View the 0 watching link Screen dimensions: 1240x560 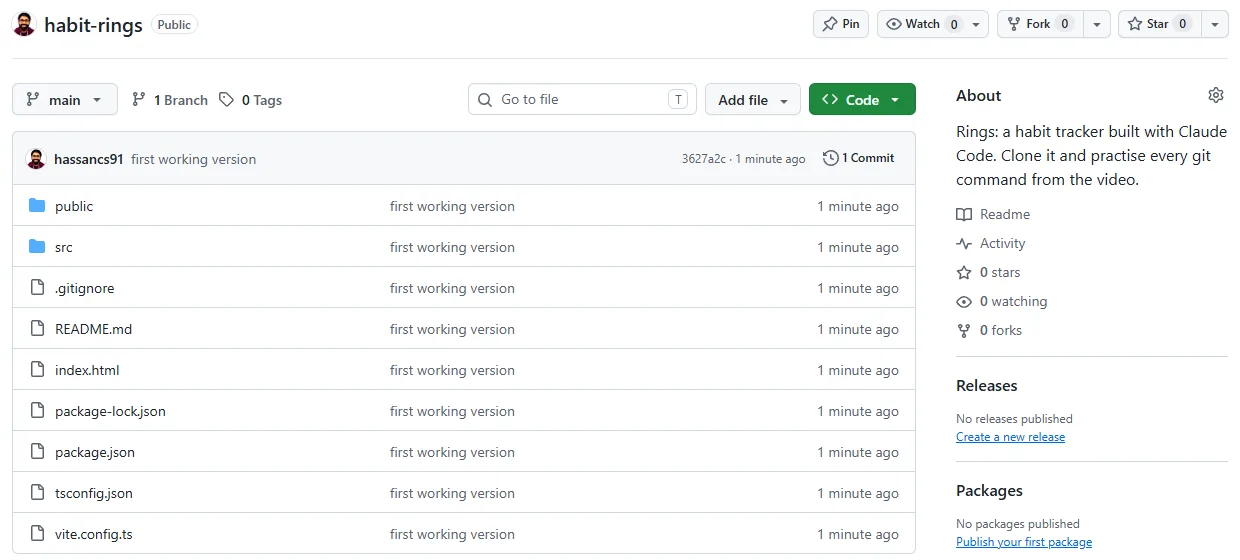point(1002,301)
